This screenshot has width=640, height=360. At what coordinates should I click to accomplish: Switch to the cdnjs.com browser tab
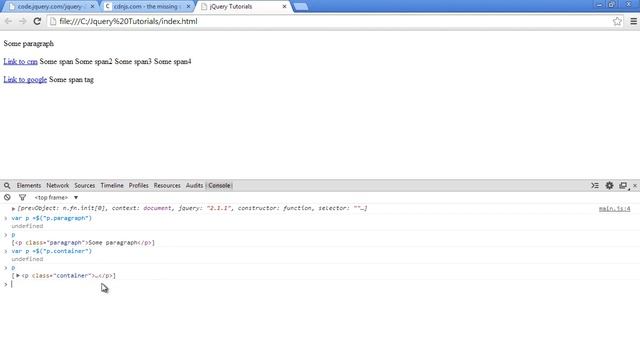146,7
